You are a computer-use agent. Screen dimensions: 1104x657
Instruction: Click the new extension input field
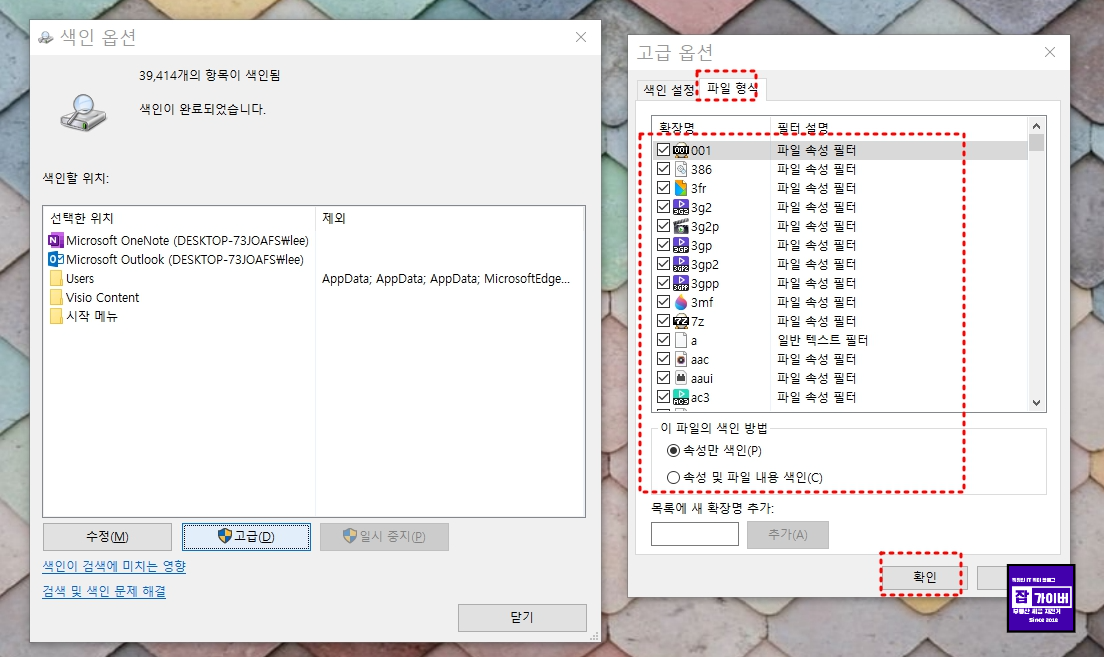[x=694, y=533]
